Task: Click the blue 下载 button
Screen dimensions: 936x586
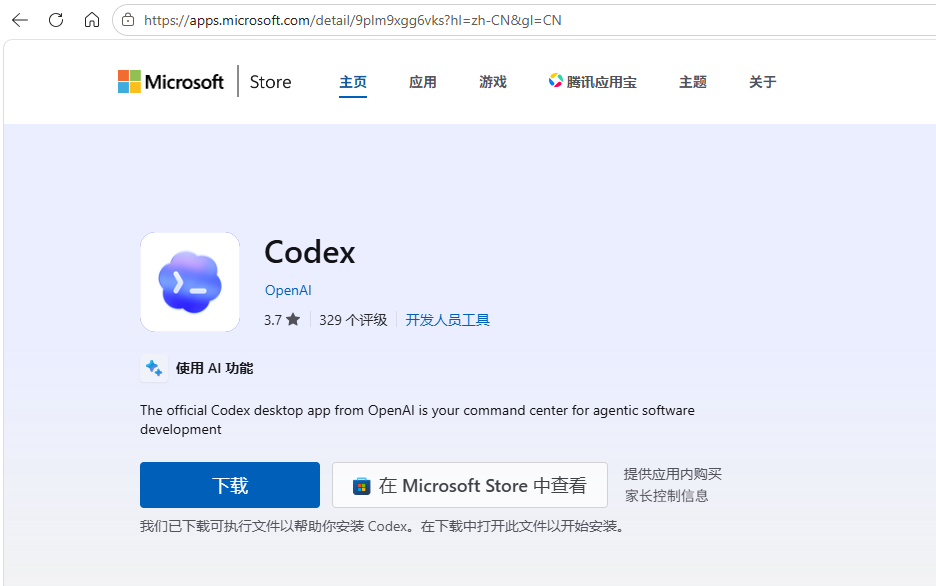Action: 230,485
